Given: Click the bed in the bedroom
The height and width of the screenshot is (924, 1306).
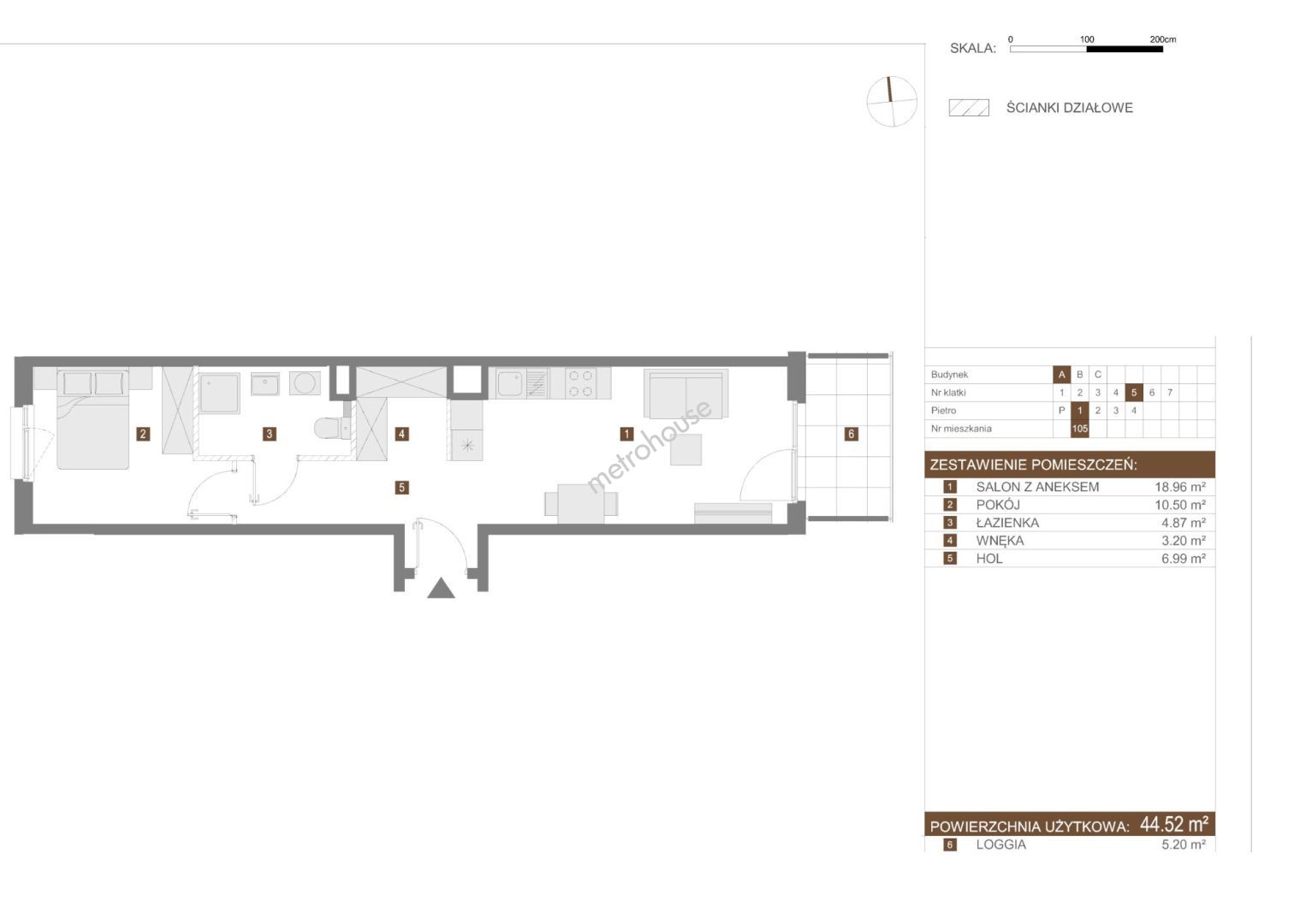Looking at the screenshot, I should click(92, 419).
